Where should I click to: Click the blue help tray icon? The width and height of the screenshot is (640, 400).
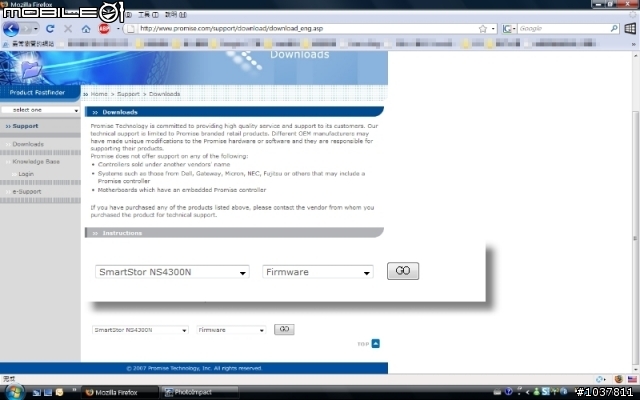(x=508, y=392)
